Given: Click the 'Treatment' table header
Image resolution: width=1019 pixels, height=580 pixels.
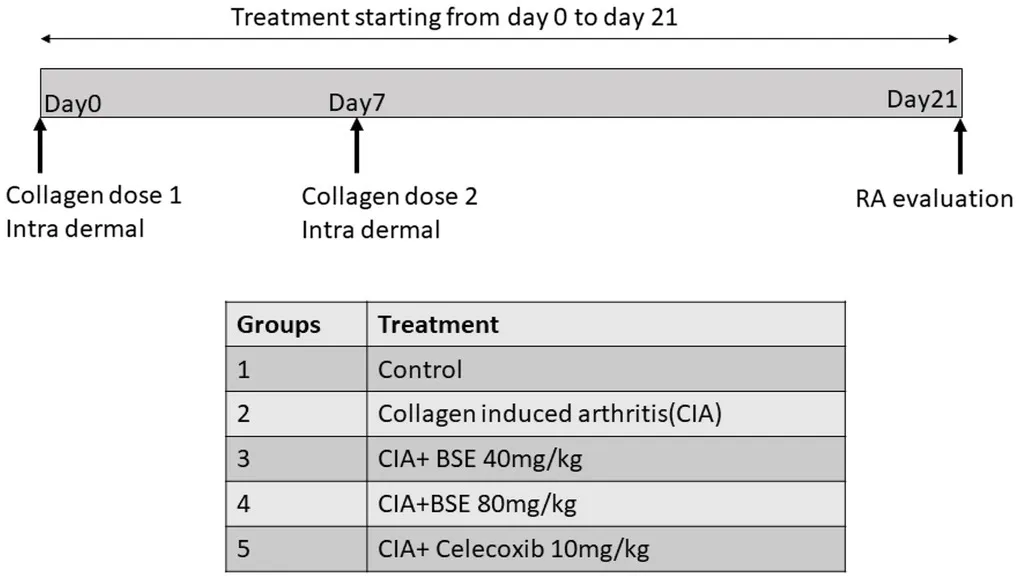Looking at the screenshot, I should 438,325.
